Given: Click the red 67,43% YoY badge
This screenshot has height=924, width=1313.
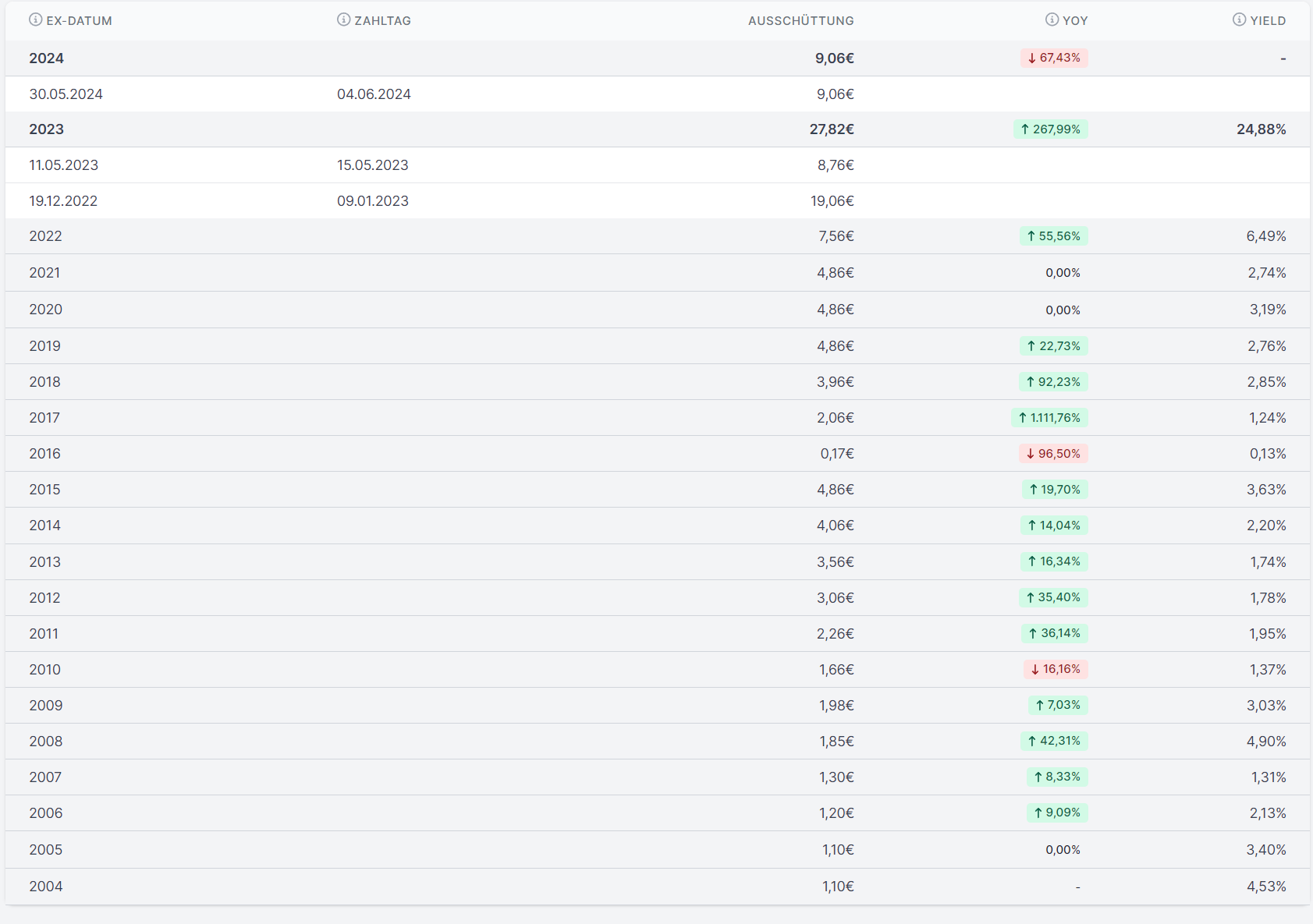Looking at the screenshot, I should tap(1054, 58).
